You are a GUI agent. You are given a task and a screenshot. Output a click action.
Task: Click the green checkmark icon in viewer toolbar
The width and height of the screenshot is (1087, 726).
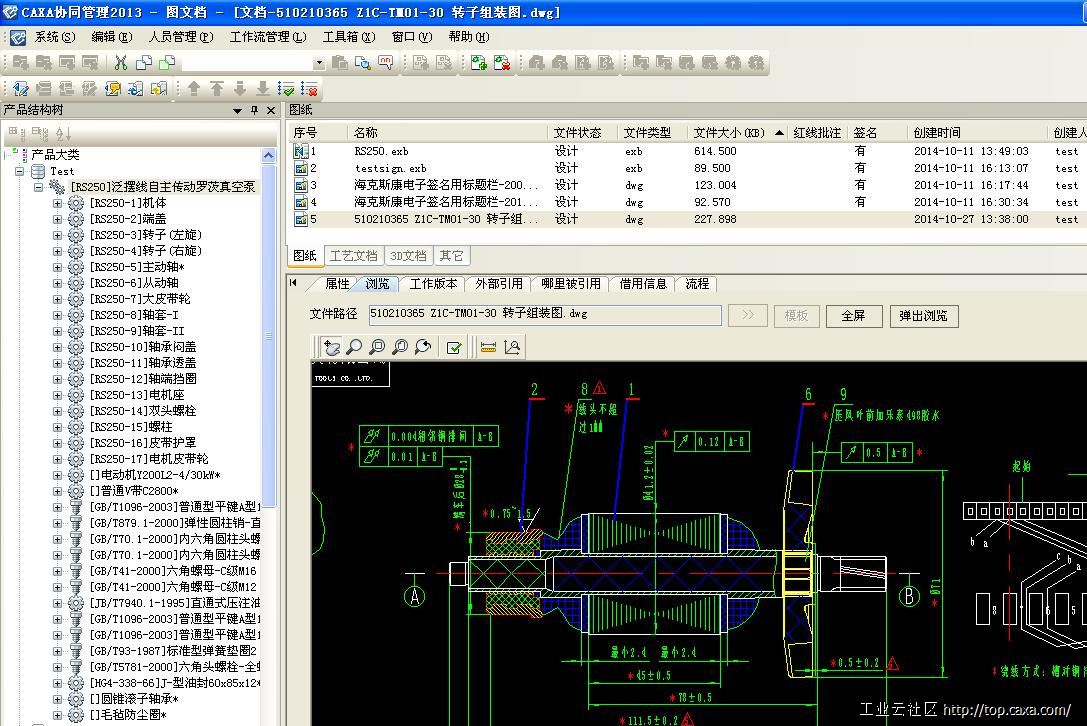(454, 347)
